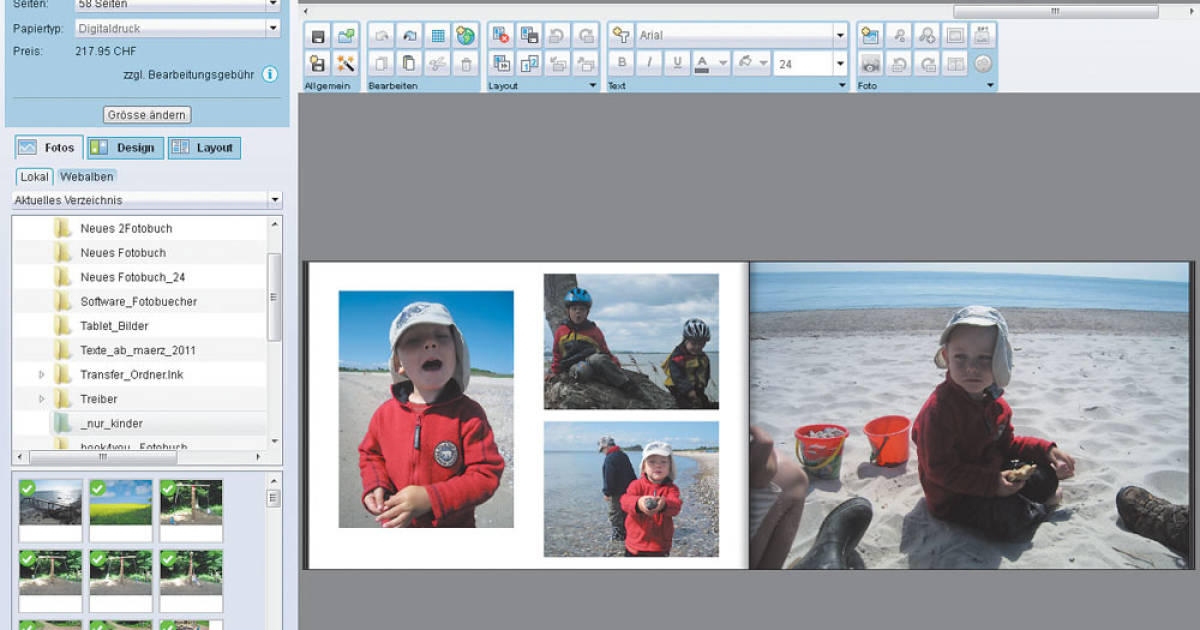Expand the Transfer_Ordner.lnk tree node
Image resolution: width=1200 pixels, height=630 pixels.
(41, 374)
